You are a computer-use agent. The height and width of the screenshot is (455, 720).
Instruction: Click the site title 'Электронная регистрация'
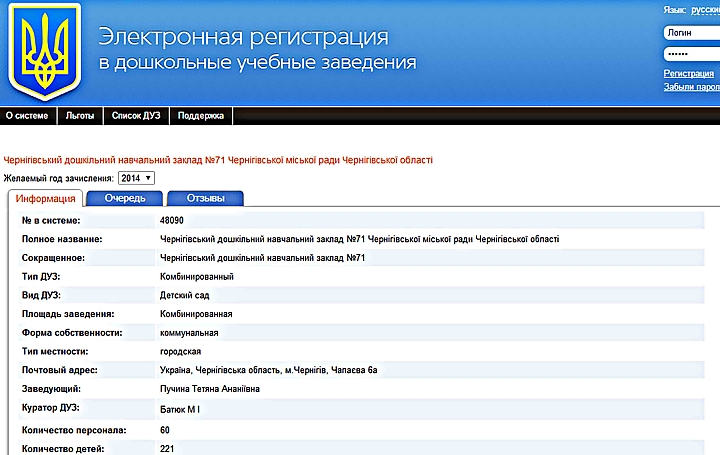point(243,37)
